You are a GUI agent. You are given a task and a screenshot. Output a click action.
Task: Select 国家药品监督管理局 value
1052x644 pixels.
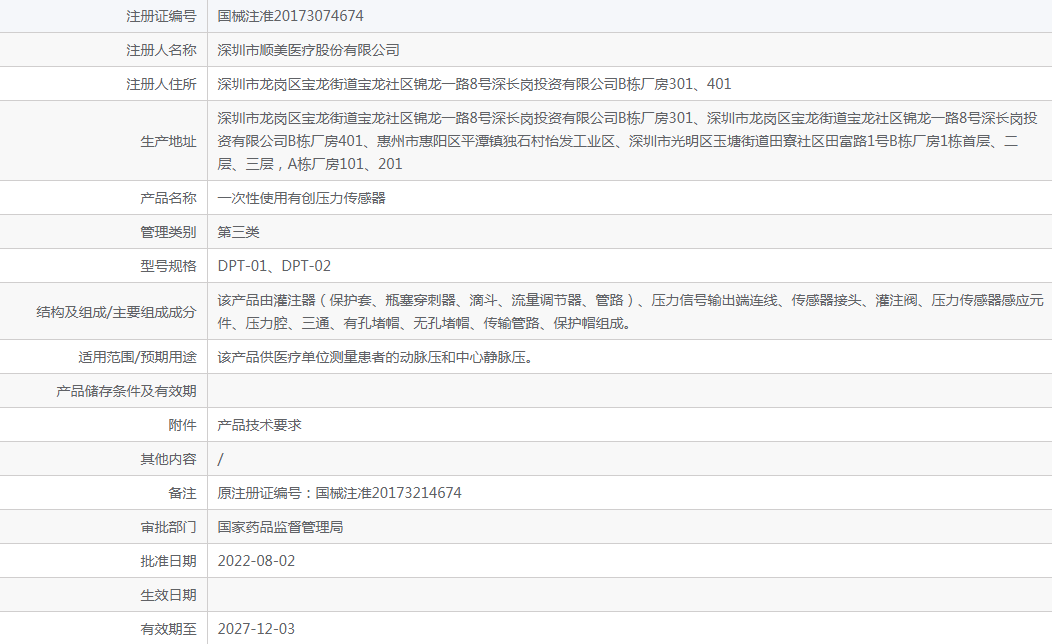(280, 527)
